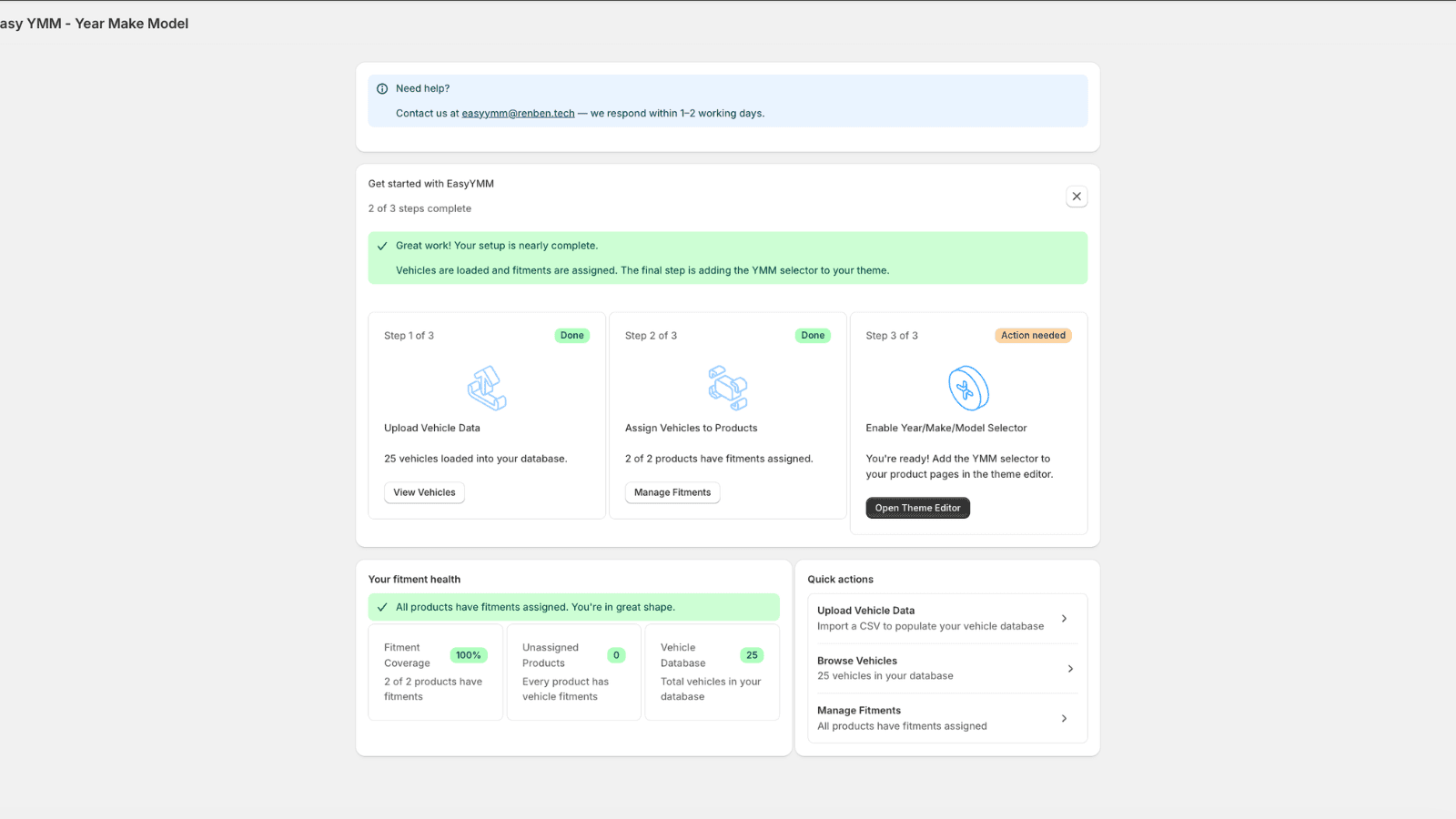Click the 'Your fitment health' heading
The image size is (1456, 819).
(414, 580)
